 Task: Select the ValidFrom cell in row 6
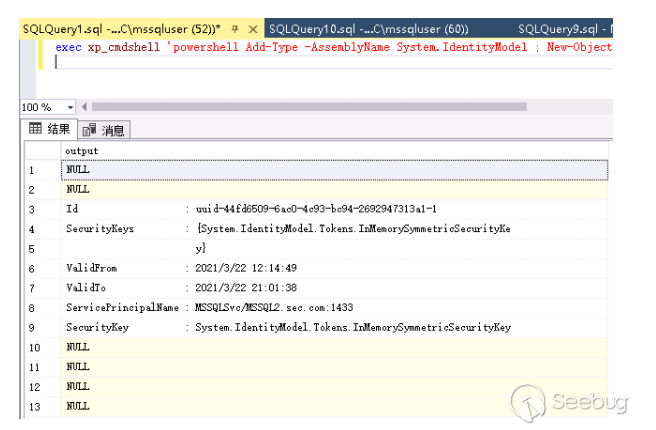click(x=334, y=269)
